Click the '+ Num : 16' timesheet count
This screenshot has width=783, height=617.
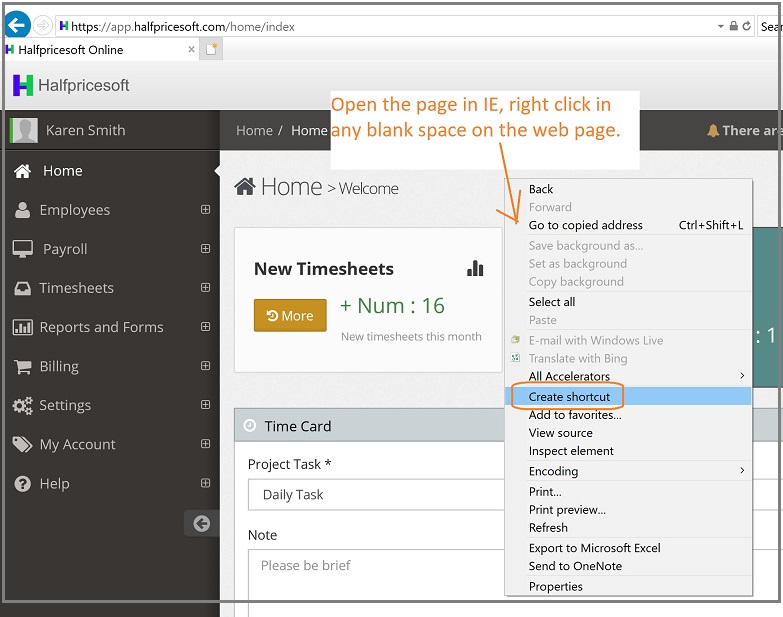392,306
